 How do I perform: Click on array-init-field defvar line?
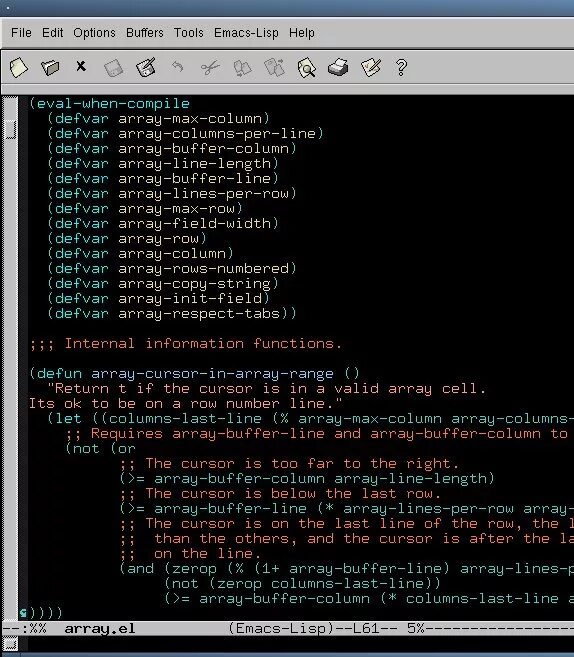click(158, 299)
